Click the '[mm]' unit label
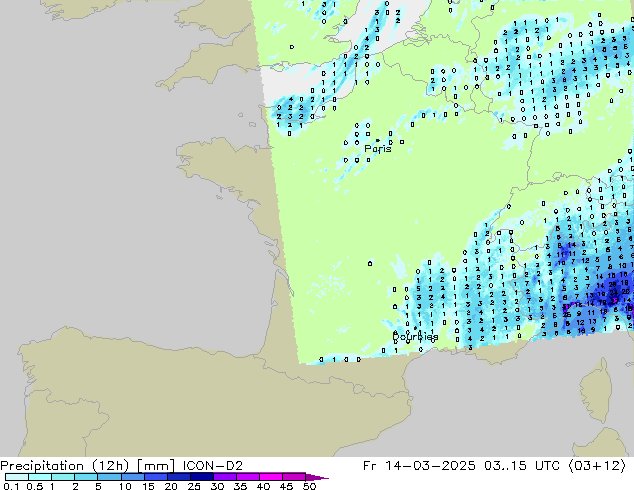This screenshot has height=490, width=634. coord(156,466)
